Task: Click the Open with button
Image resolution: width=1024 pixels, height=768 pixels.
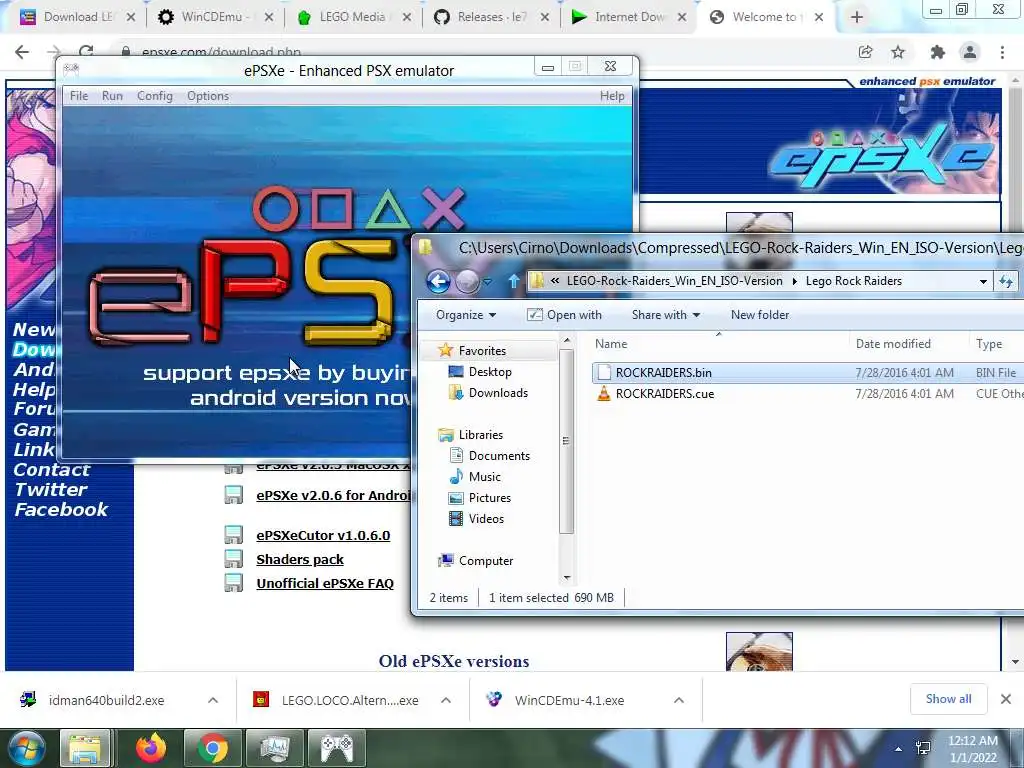Action: coord(565,315)
